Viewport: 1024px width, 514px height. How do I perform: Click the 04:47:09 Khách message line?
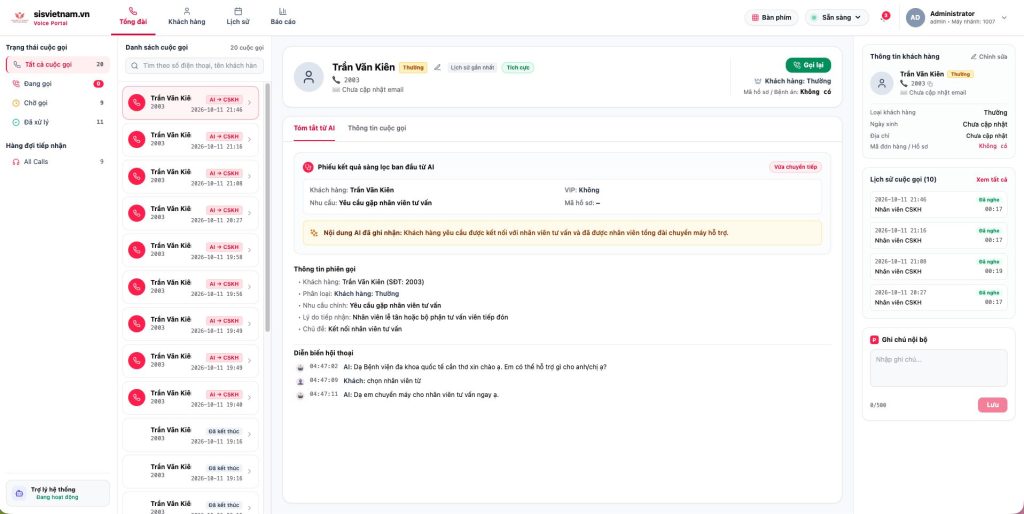359,381
